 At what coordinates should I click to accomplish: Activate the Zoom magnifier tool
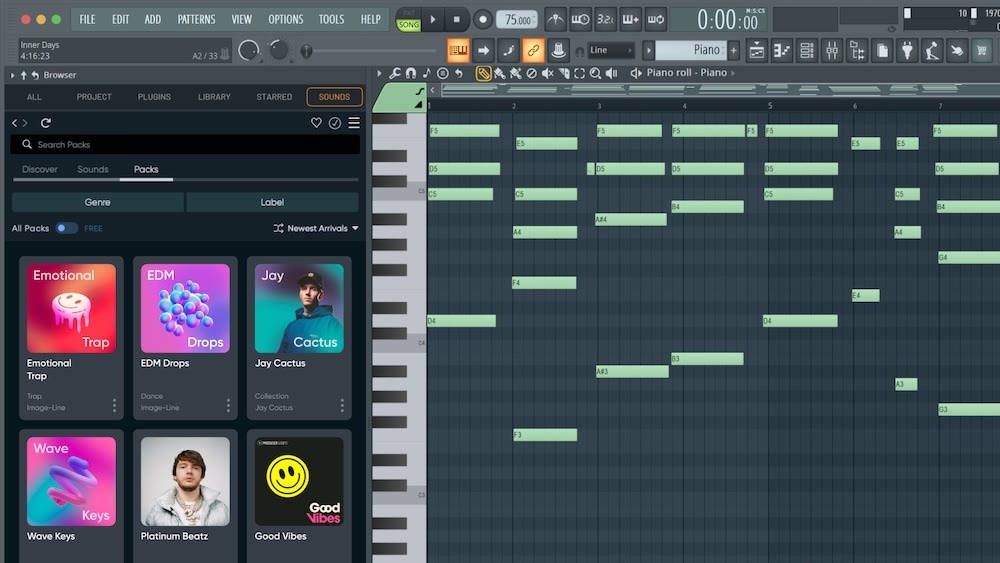[x=595, y=73]
